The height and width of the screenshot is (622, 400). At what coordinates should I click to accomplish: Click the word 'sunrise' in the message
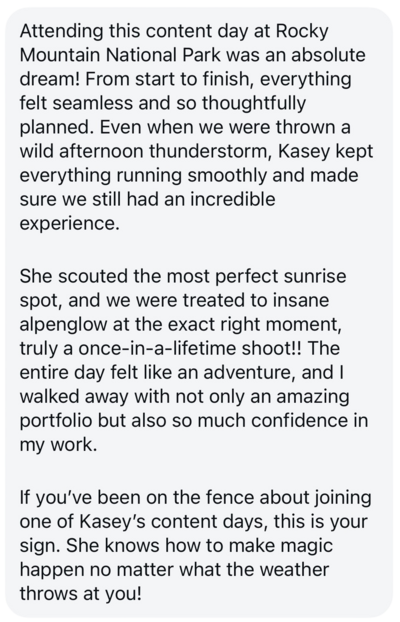point(315,276)
